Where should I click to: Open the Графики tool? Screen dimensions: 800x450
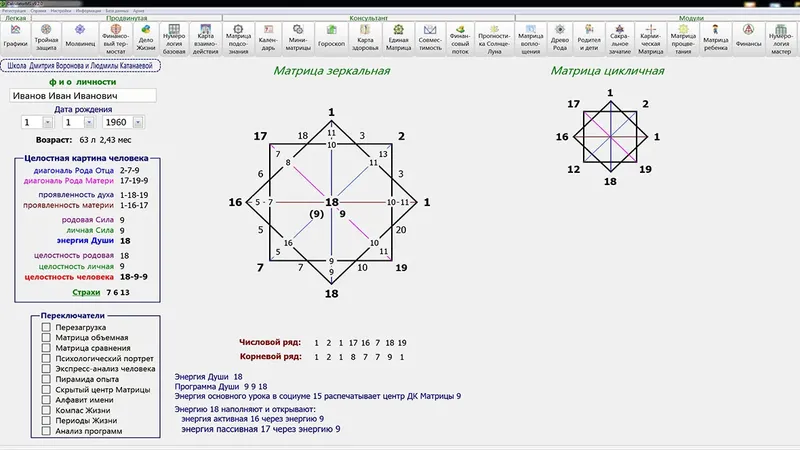[16, 39]
